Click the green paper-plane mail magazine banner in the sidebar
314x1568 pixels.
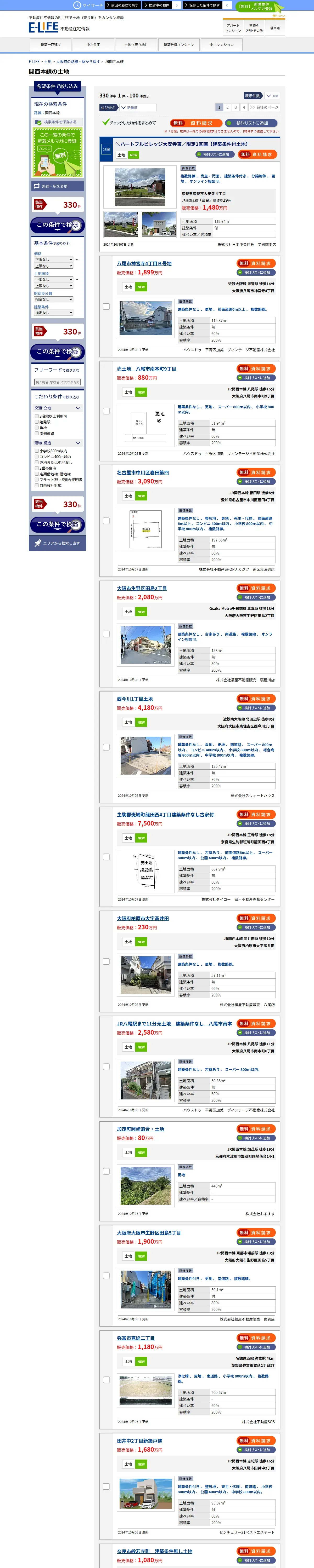point(57,153)
